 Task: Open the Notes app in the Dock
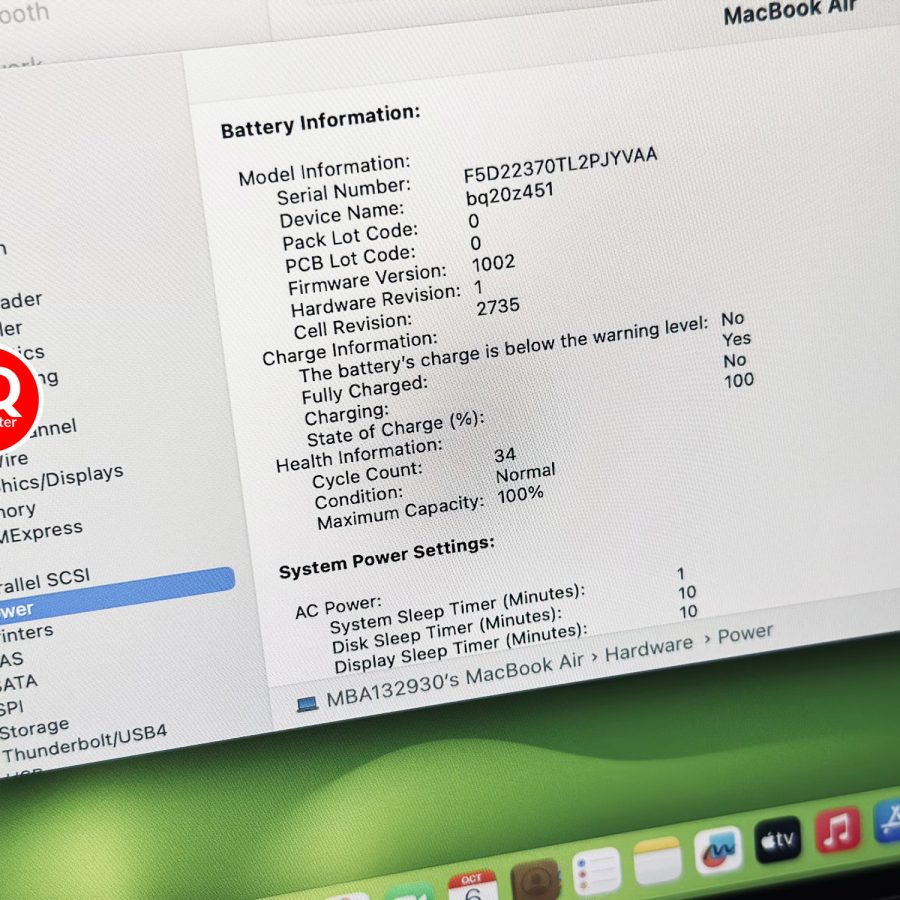point(658,861)
